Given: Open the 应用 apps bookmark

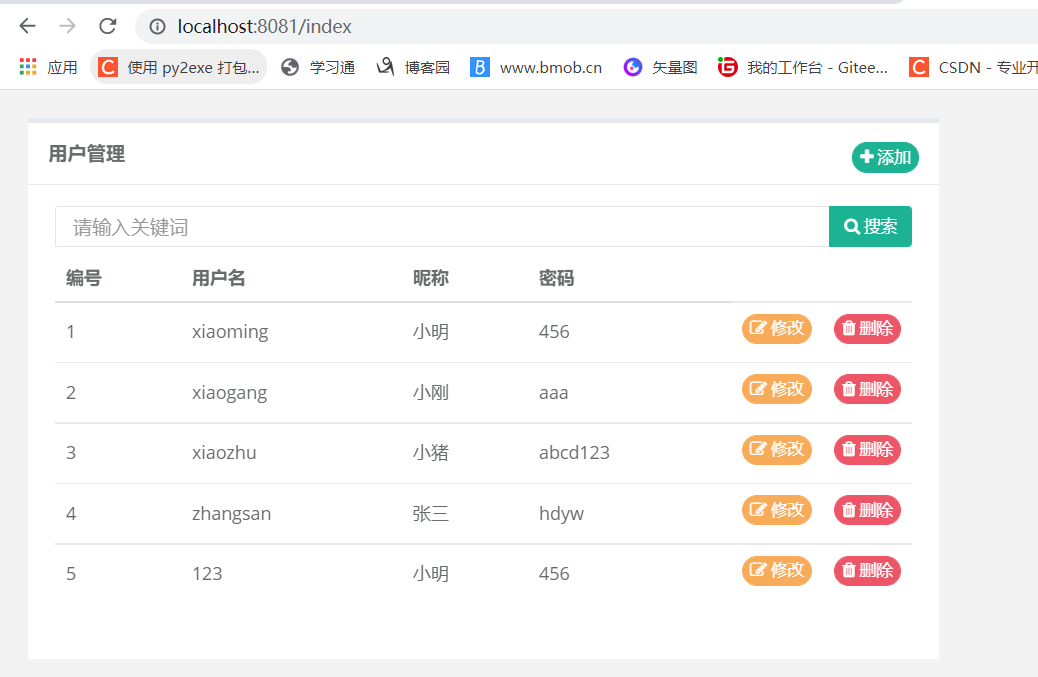Looking at the screenshot, I should tap(49, 68).
